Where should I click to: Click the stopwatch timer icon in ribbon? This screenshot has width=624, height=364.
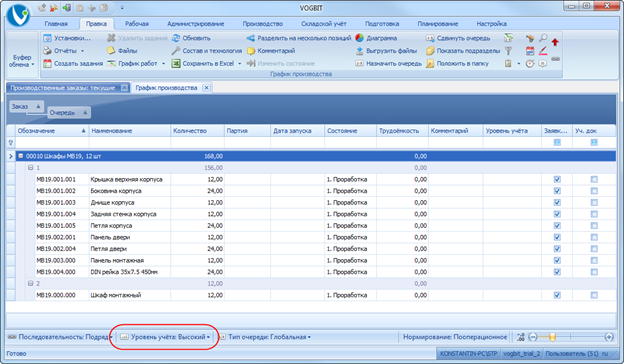(x=530, y=63)
